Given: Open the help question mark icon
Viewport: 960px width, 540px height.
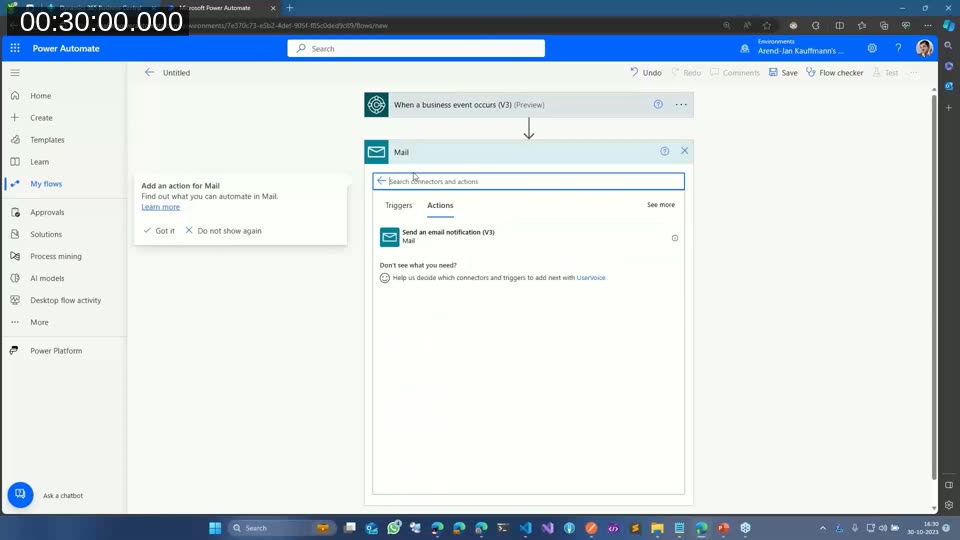Looking at the screenshot, I should [x=898, y=48].
